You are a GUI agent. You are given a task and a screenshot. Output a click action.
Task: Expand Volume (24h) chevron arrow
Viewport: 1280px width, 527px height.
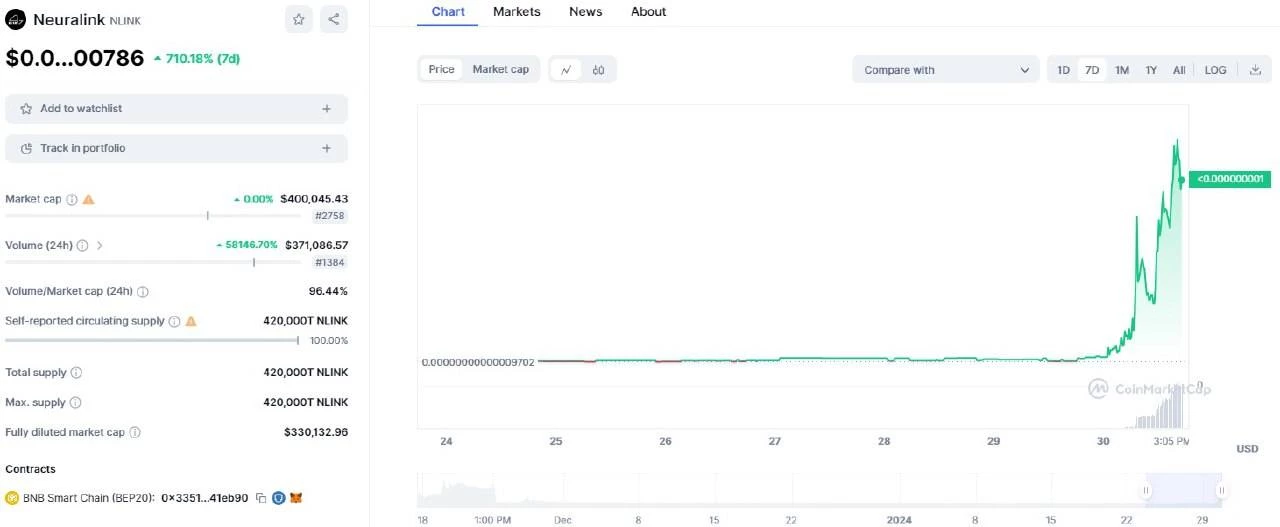[99, 245]
